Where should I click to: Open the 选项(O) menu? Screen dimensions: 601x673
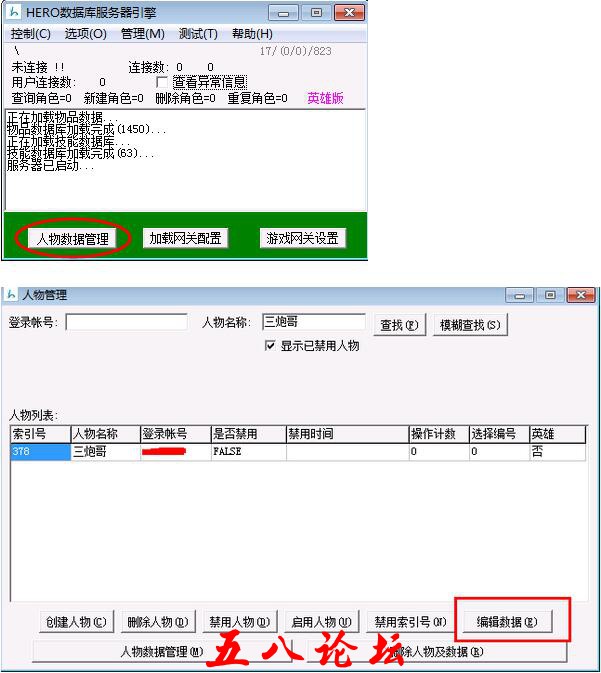click(85, 33)
